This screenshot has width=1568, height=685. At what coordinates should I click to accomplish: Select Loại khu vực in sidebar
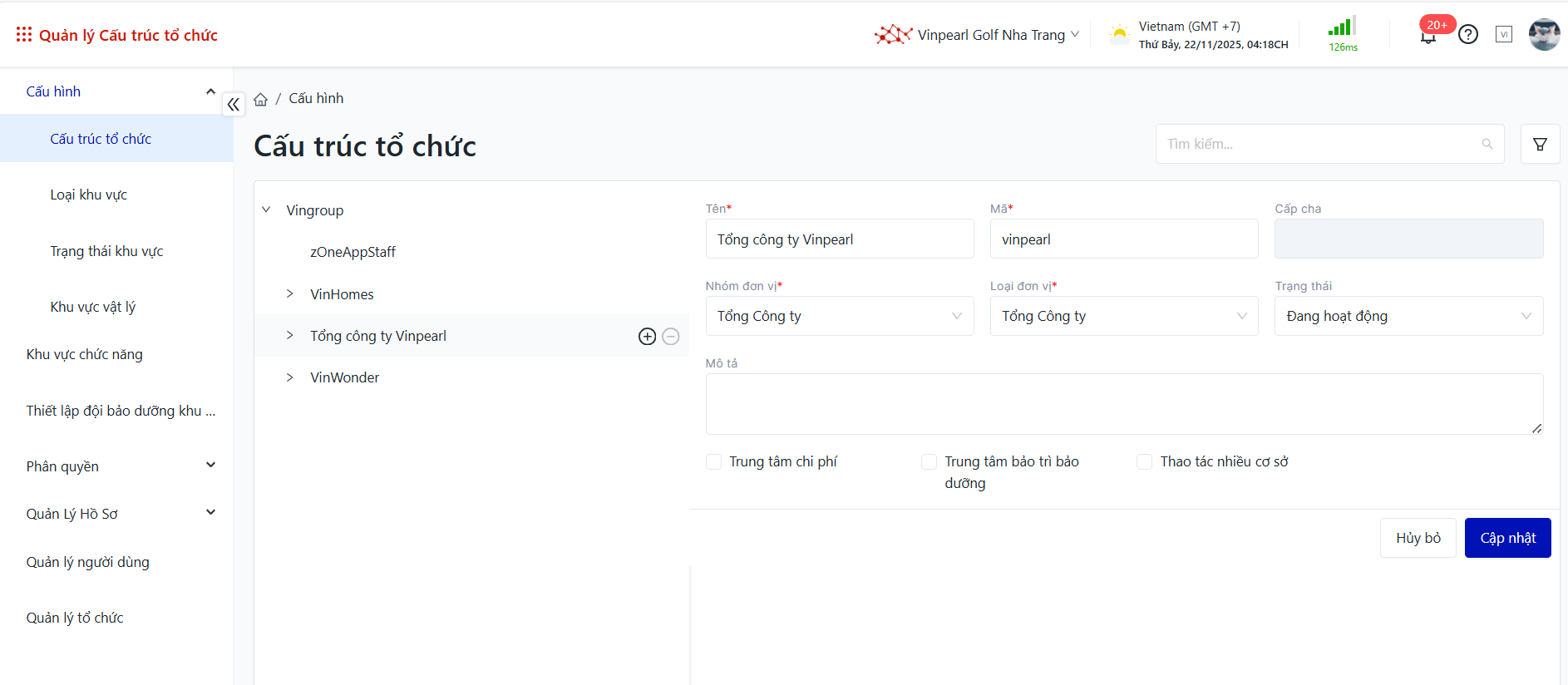[x=88, y=195]
